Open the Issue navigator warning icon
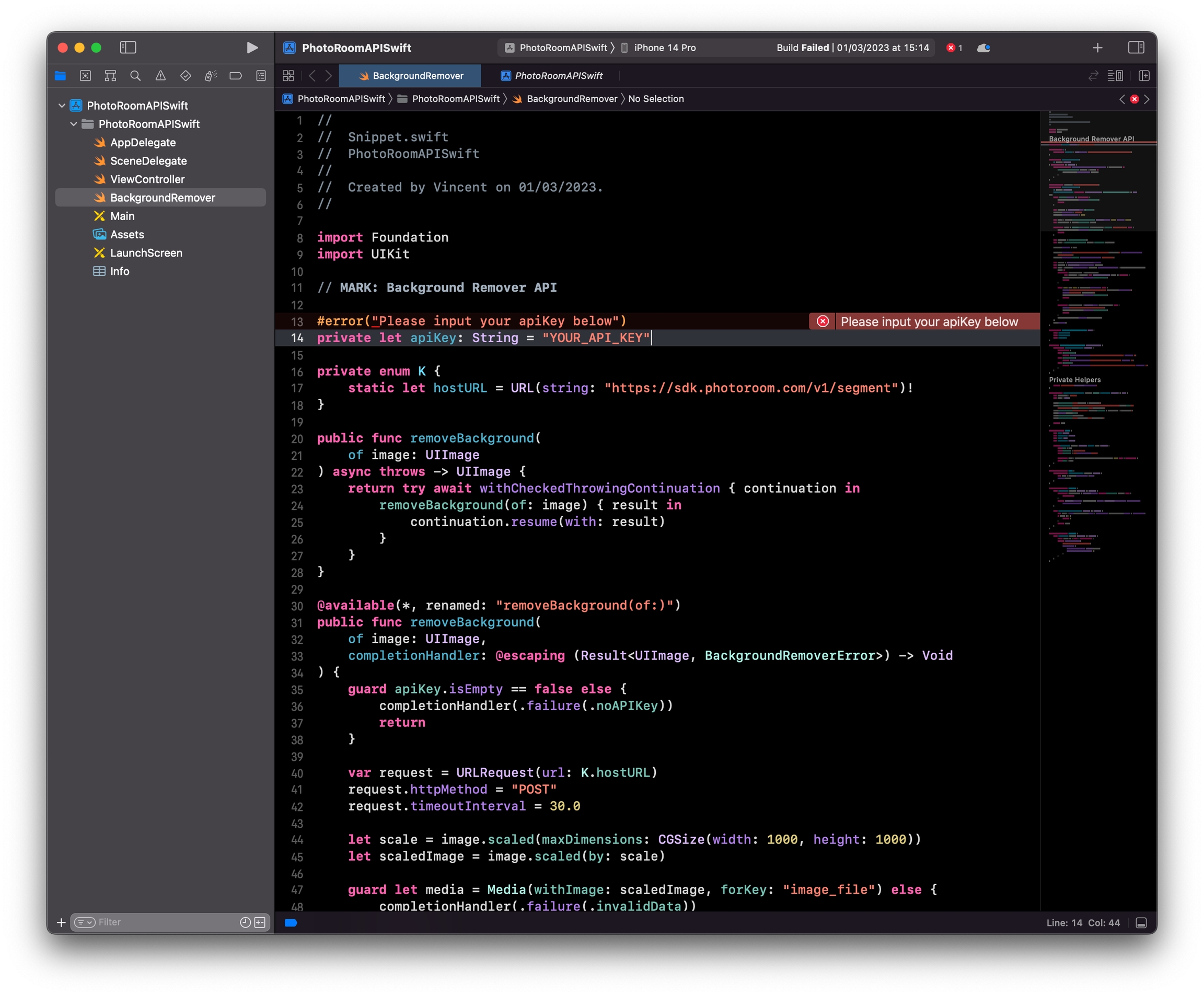This screenshot has width=1204, height=996. (x=160, y=76)
